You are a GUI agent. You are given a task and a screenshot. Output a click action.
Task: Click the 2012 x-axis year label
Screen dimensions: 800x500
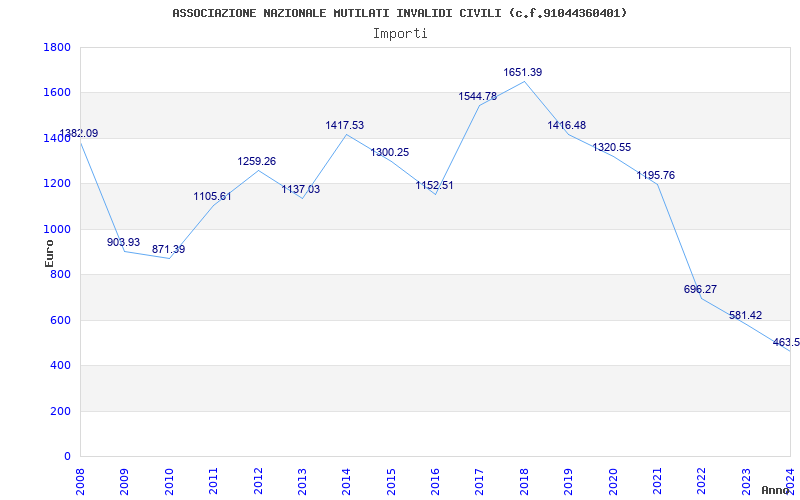[258, 481]
